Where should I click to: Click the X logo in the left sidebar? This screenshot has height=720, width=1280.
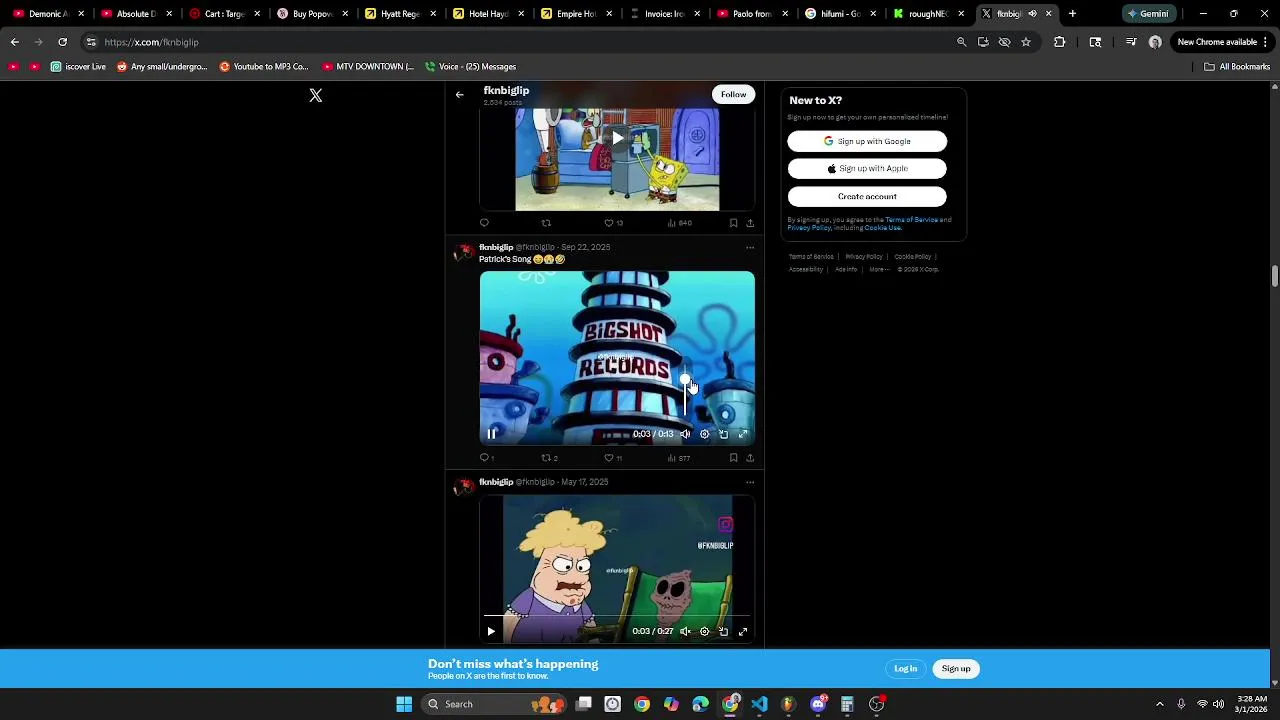316,95
